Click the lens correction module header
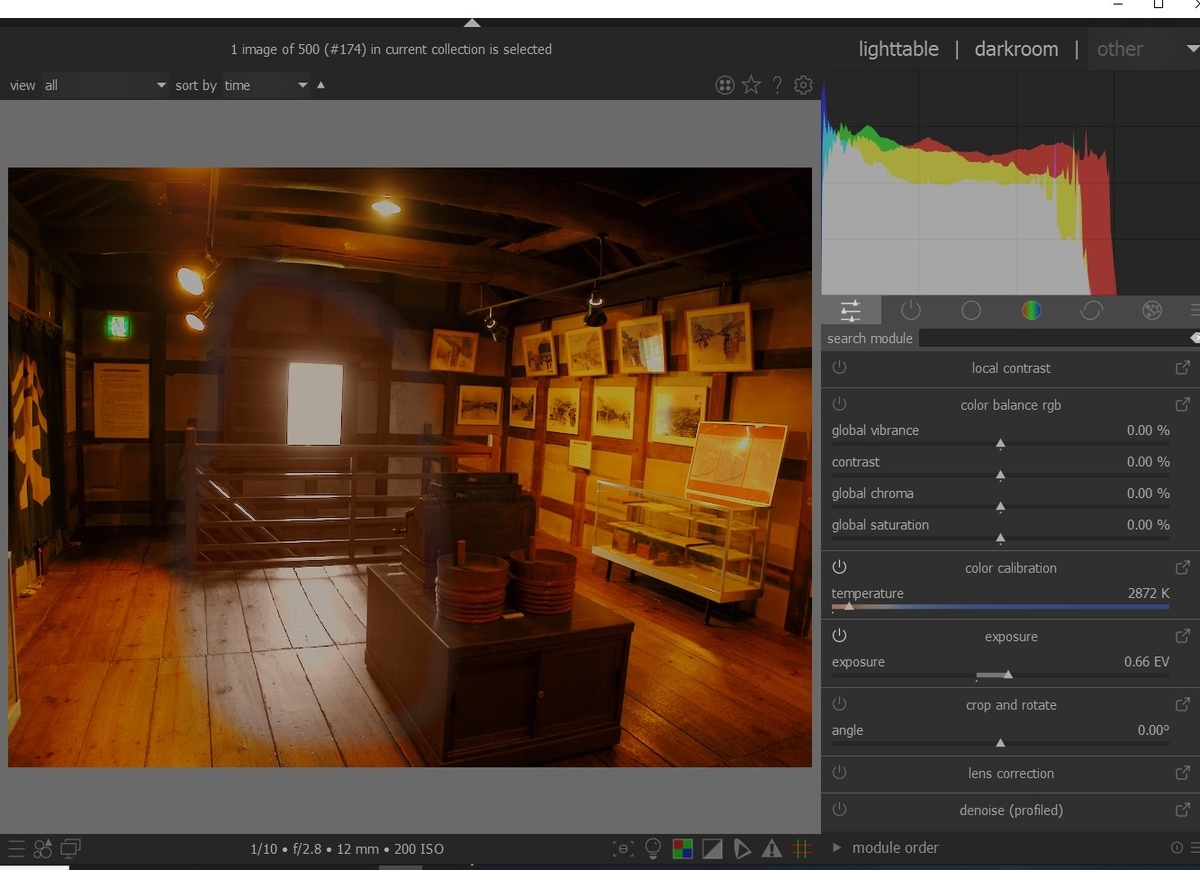Viewport: 1200px width, 870px height. coord(1010,773)
